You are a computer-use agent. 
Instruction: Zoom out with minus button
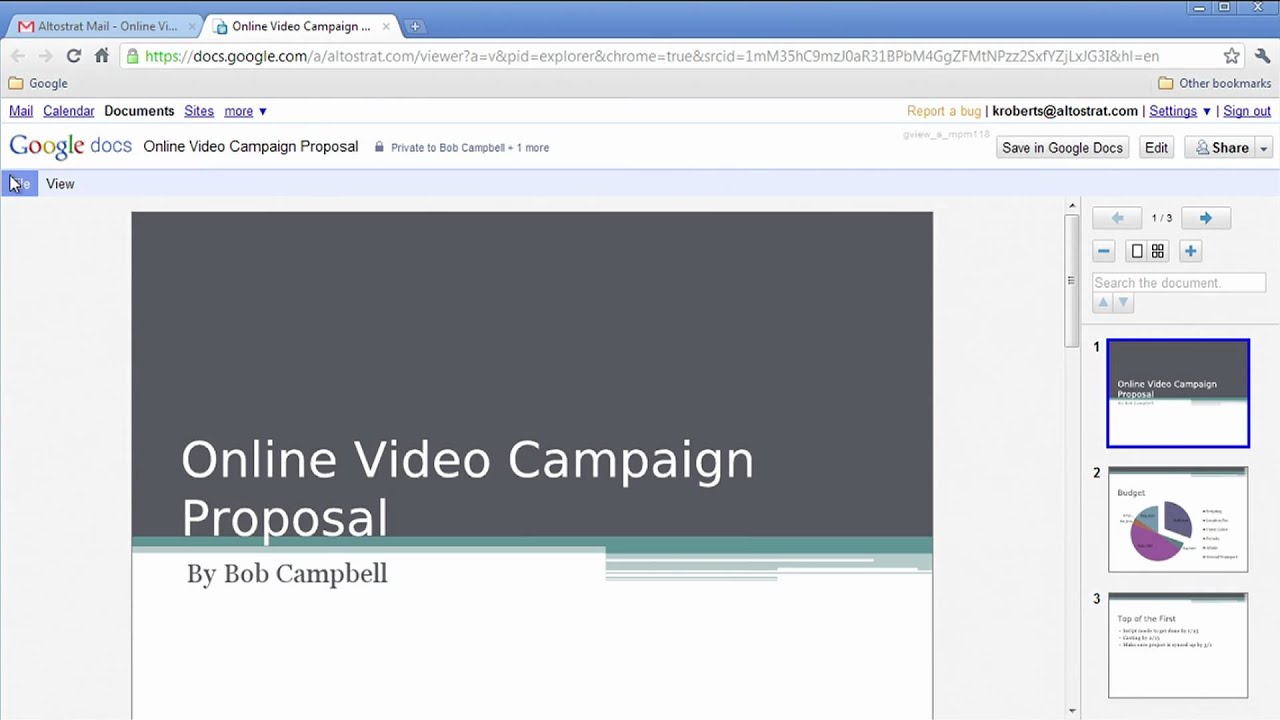1104,251
